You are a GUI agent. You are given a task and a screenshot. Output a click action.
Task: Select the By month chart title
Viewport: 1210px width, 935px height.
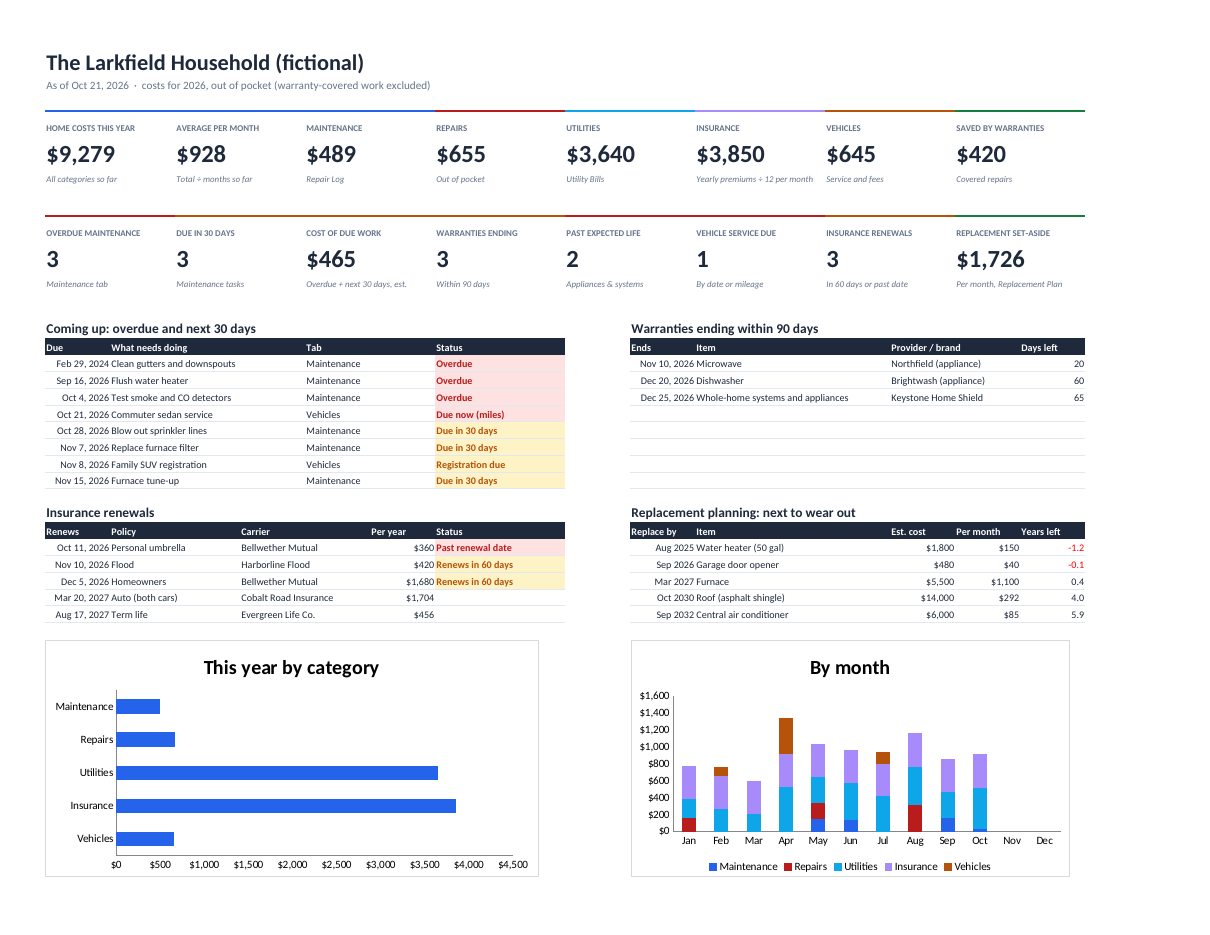click(849, 668)
